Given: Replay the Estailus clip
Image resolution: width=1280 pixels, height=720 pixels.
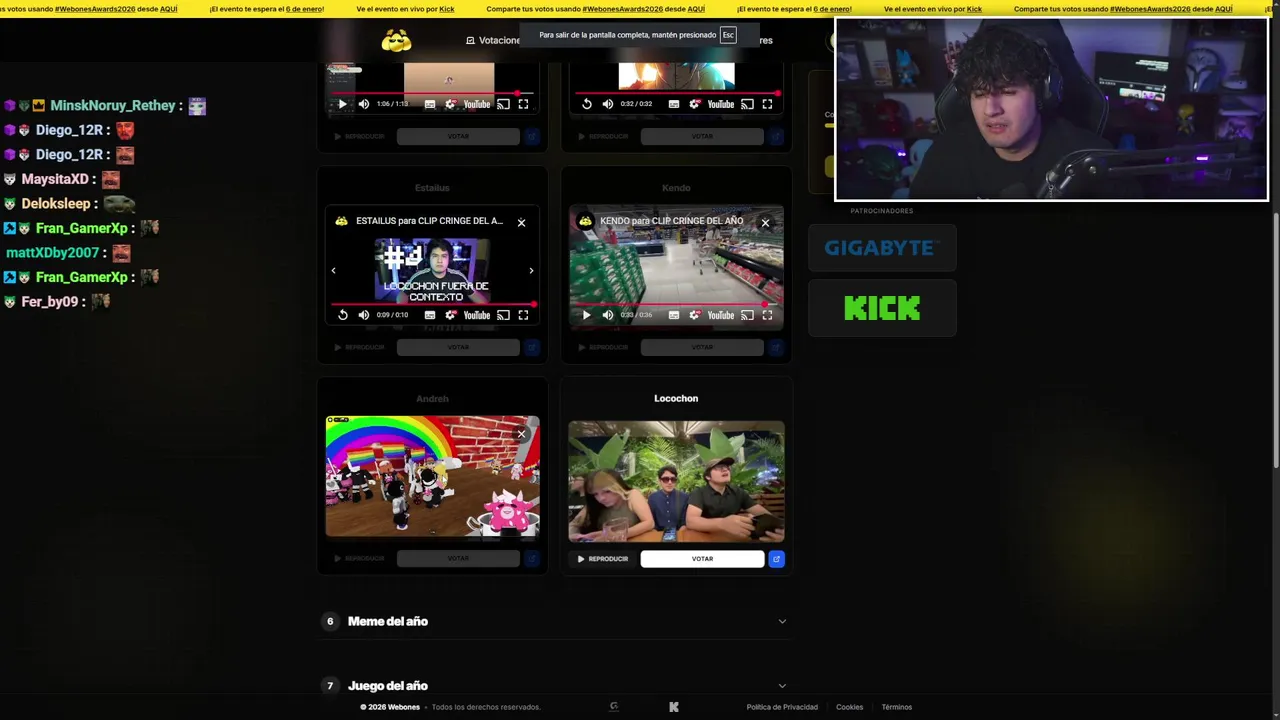Looking at the screenshot, I should tap(342, 315).
